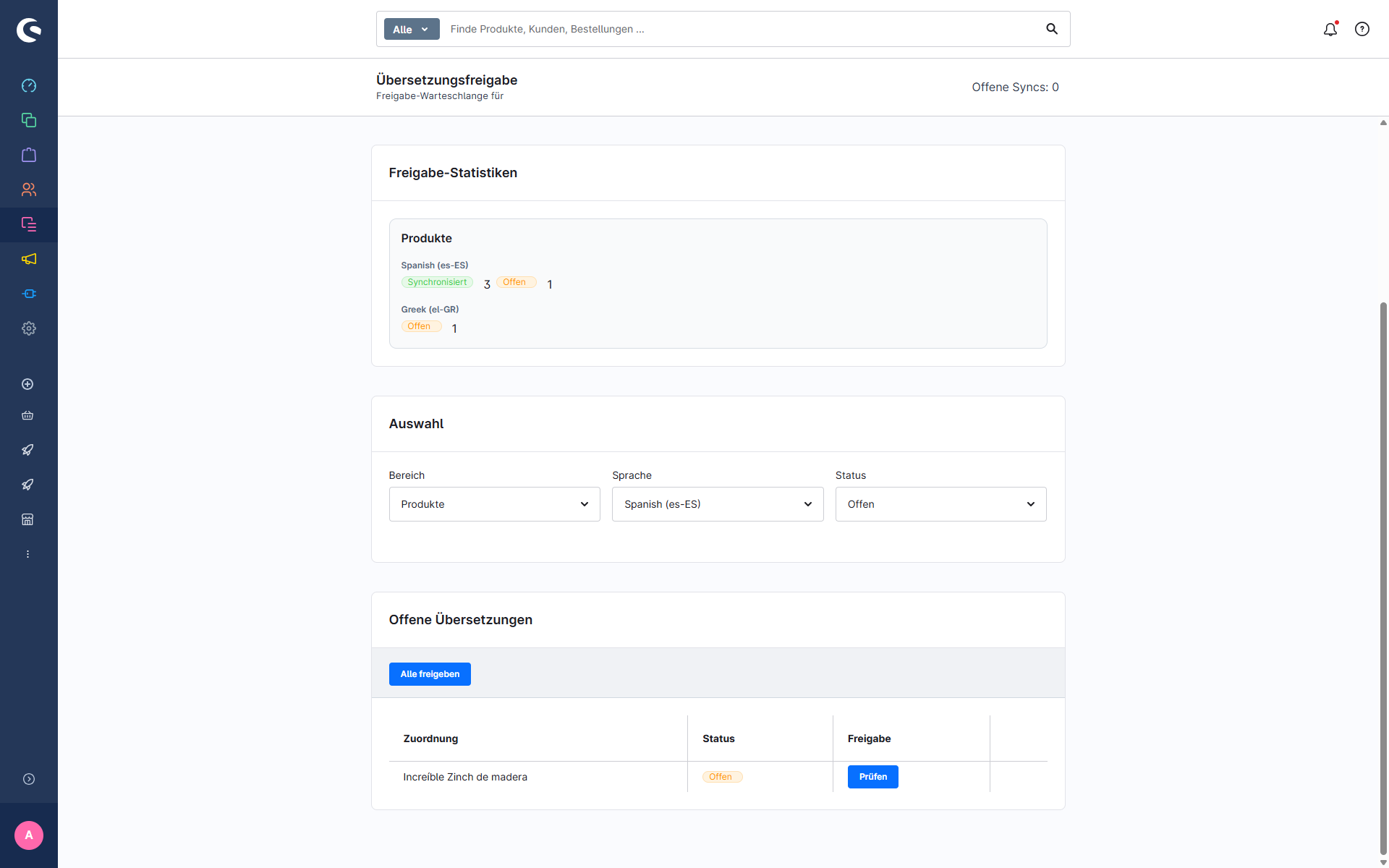Open the help question mark icon
This screenshot has height=868, width=1389.
pos(1362,29)
